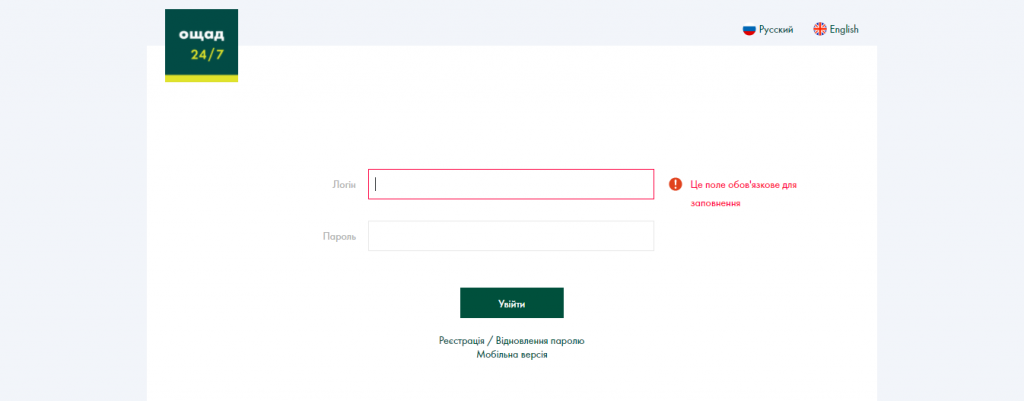Click the Пароль field label

pyautogui.click(x=340, y=236)
